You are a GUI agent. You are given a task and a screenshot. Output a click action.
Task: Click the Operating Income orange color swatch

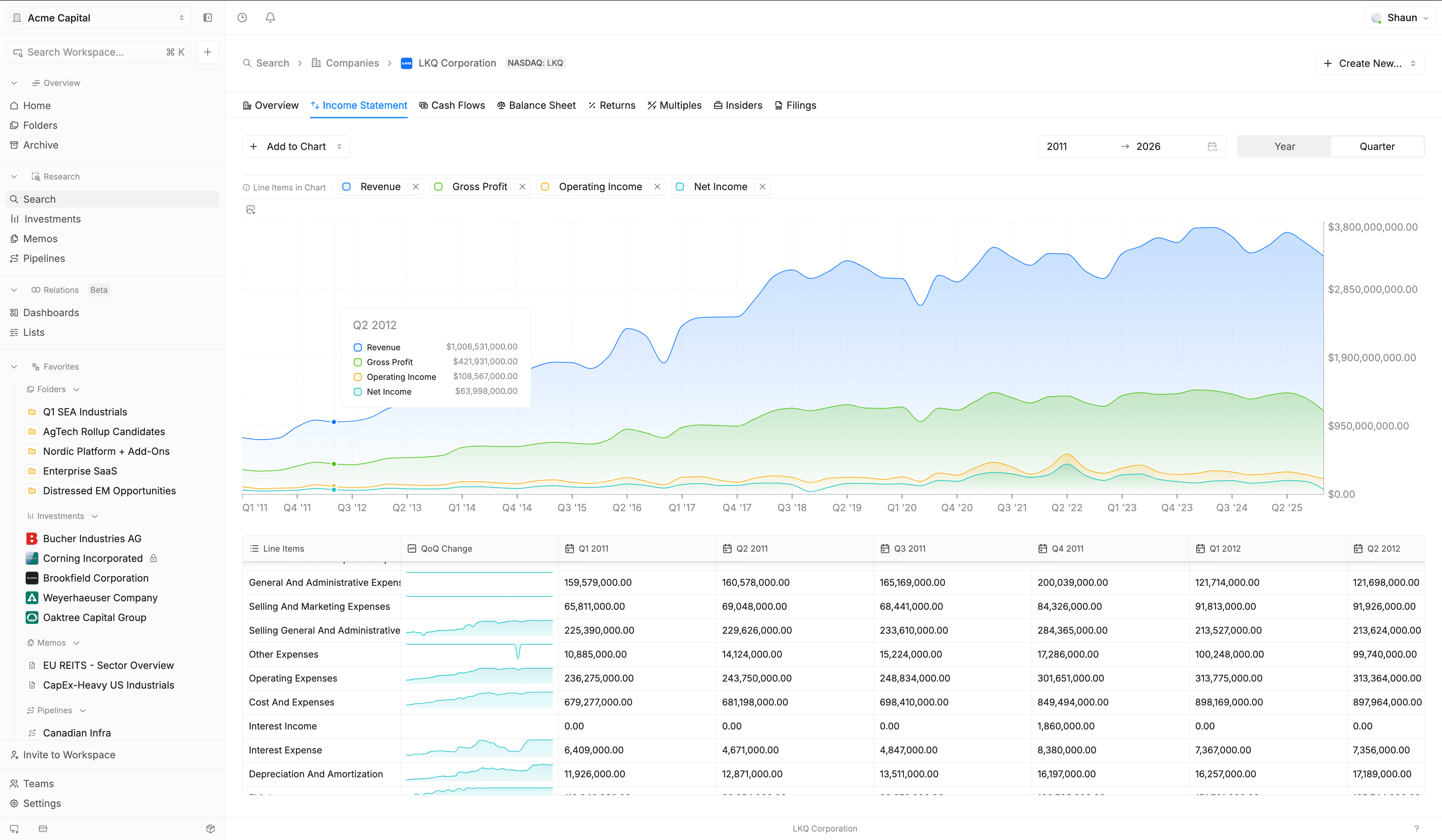click(545, 187)
